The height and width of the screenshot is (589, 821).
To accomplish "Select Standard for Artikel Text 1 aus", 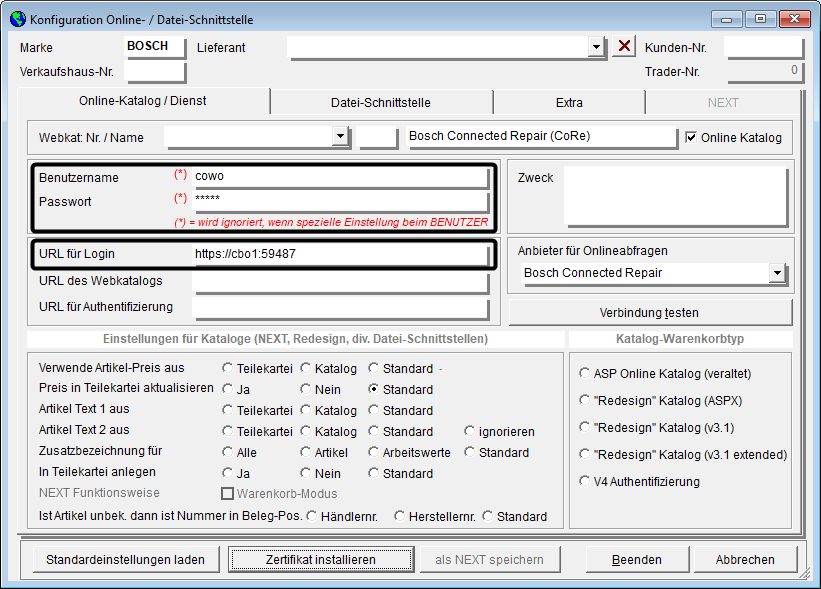I will pyautogui.click(x=373, y=410).
